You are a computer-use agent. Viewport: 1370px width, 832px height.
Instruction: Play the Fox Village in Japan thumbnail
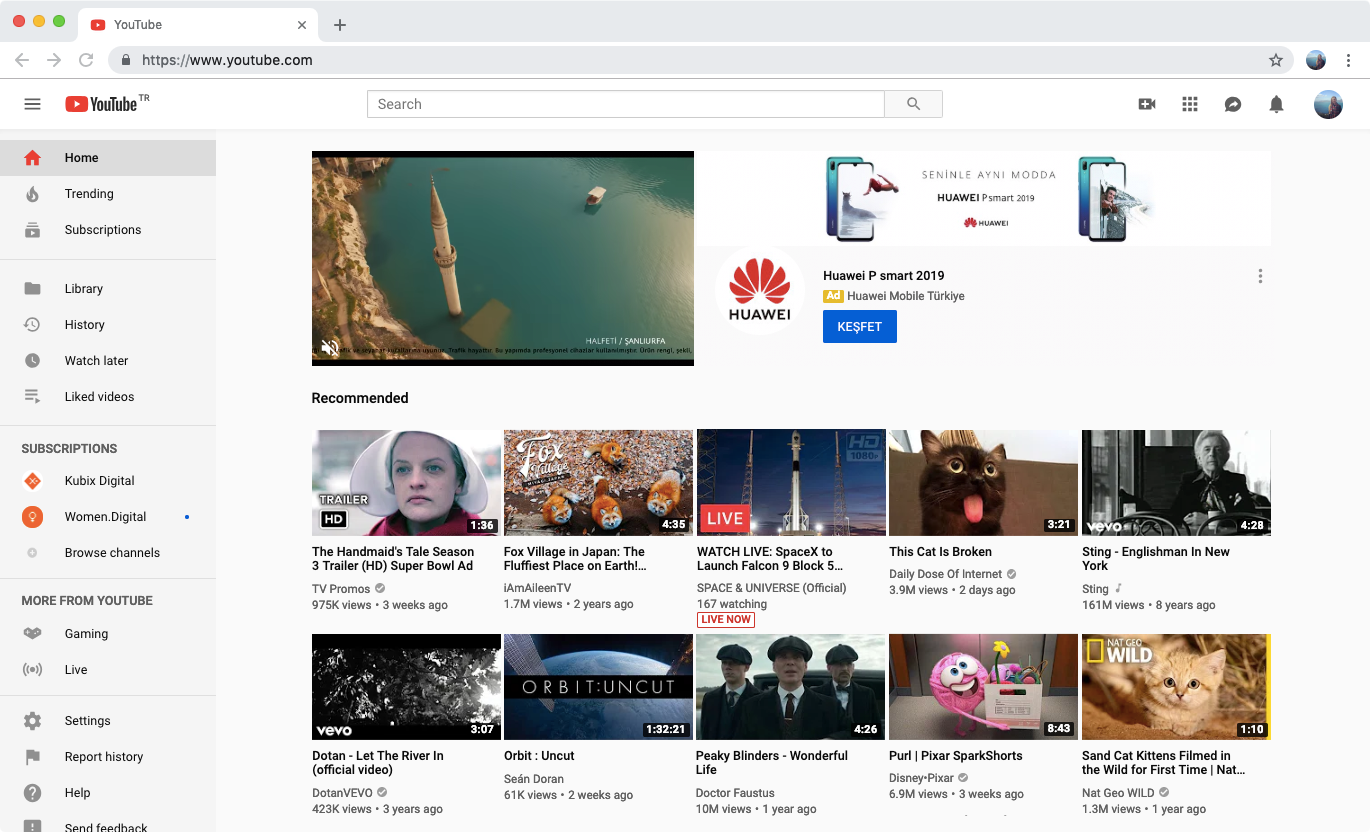click(598, 483)
